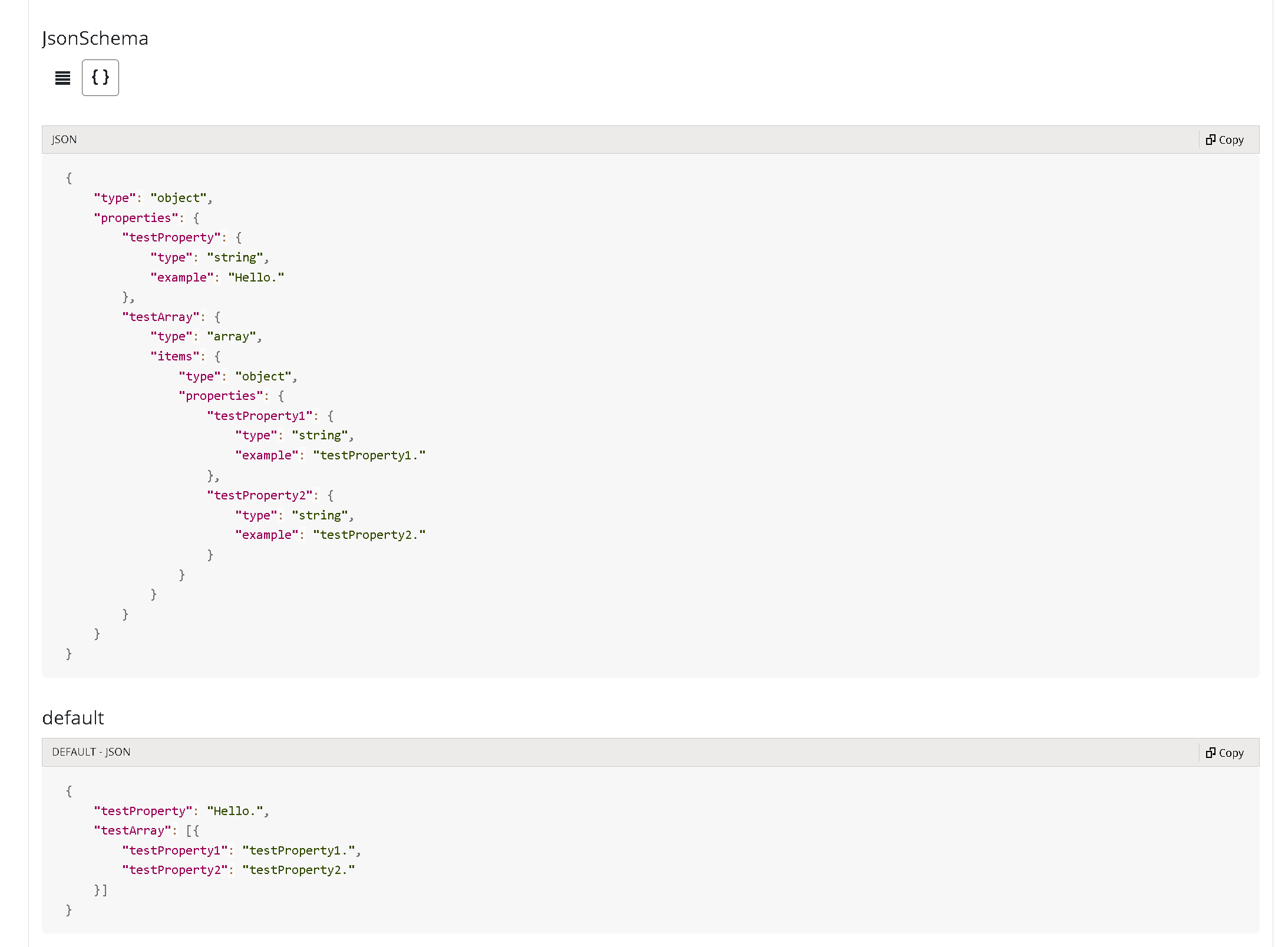1288x947 pixels.
Task: Click "testArray" key in default example
Action: coord(133,830)
